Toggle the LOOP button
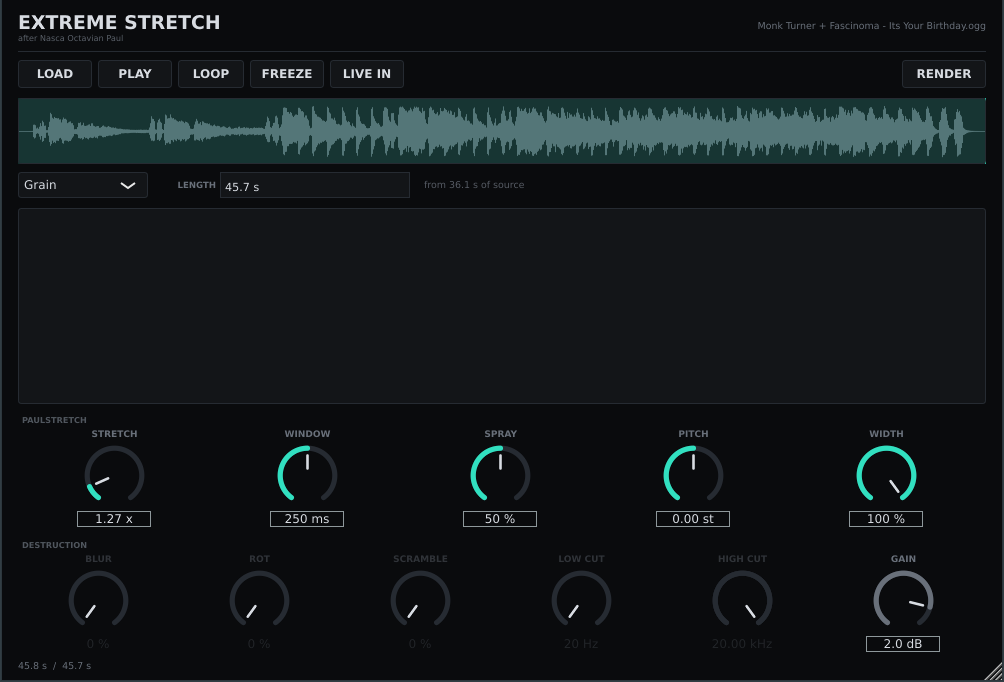 tap(211, 74)
